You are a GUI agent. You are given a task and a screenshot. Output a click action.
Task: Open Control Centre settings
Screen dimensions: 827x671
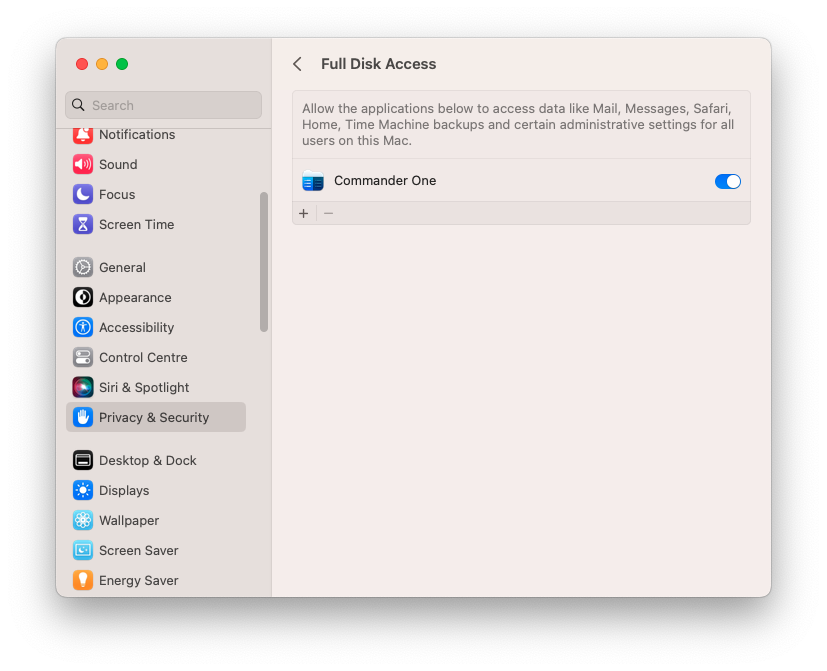pyautogui.click(x=83, y=357)
